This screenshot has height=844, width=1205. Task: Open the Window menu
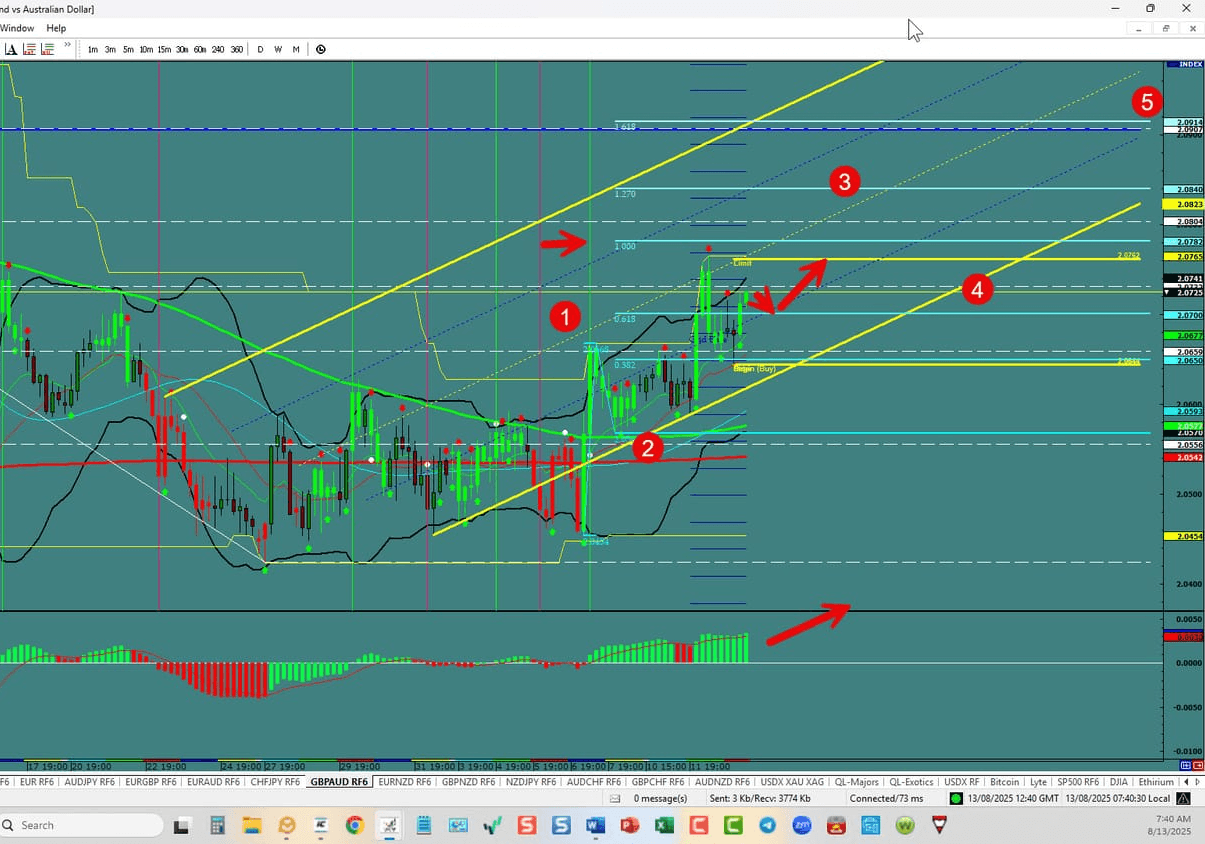pos(17,28)
